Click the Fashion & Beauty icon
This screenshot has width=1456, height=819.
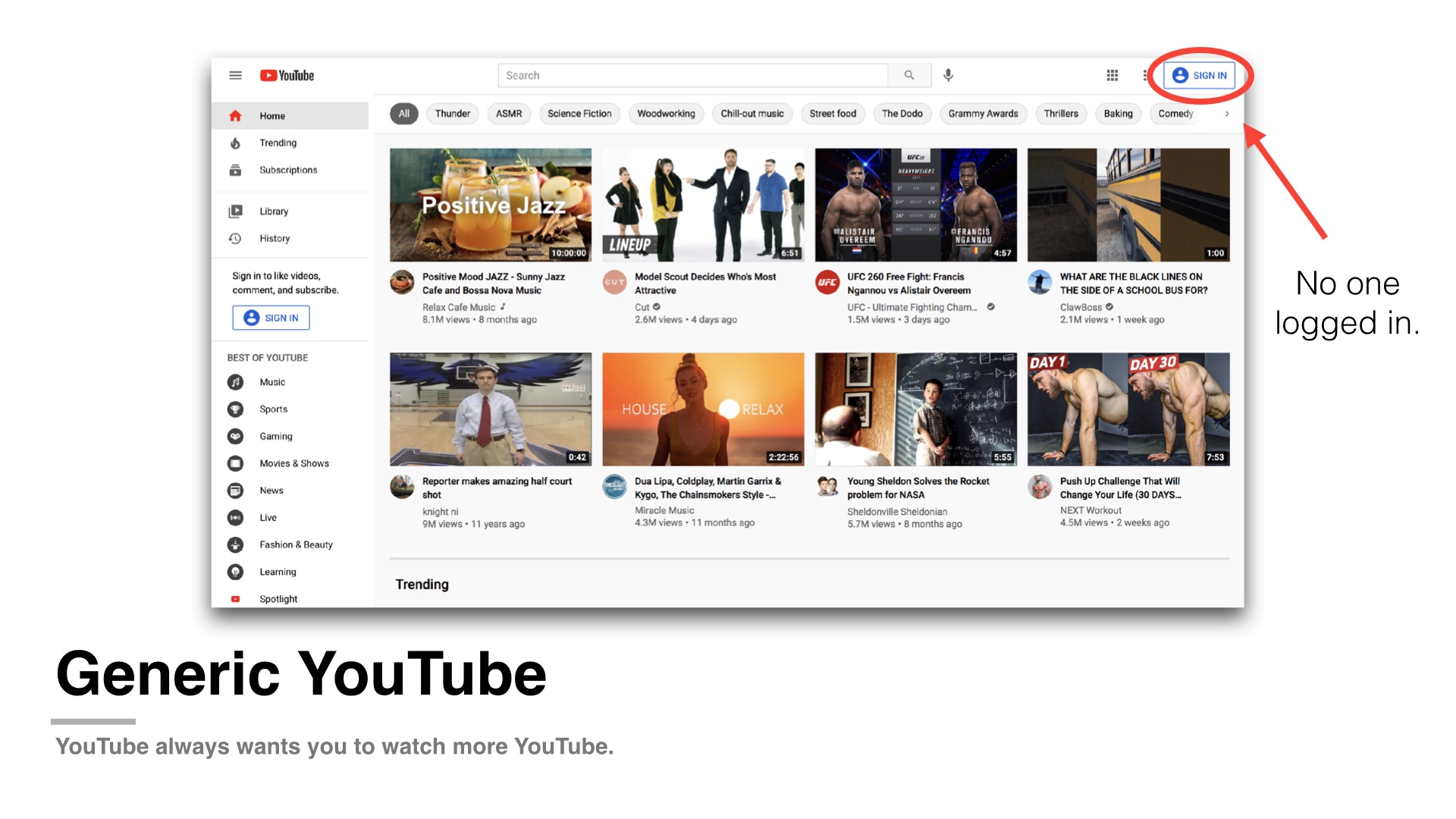[236, 544]
